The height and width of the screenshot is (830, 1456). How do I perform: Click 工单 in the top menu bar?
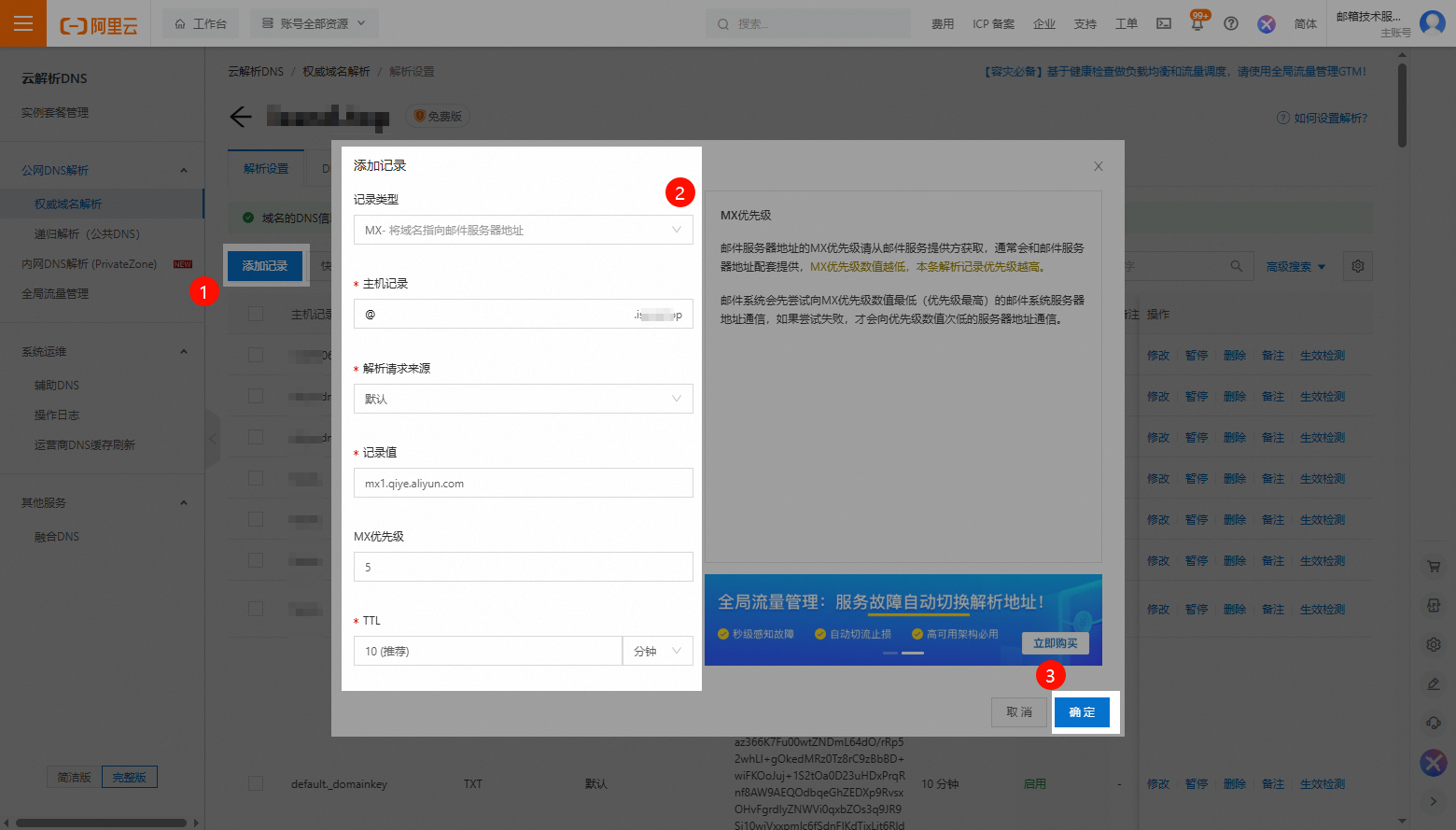click(1126, 23)
